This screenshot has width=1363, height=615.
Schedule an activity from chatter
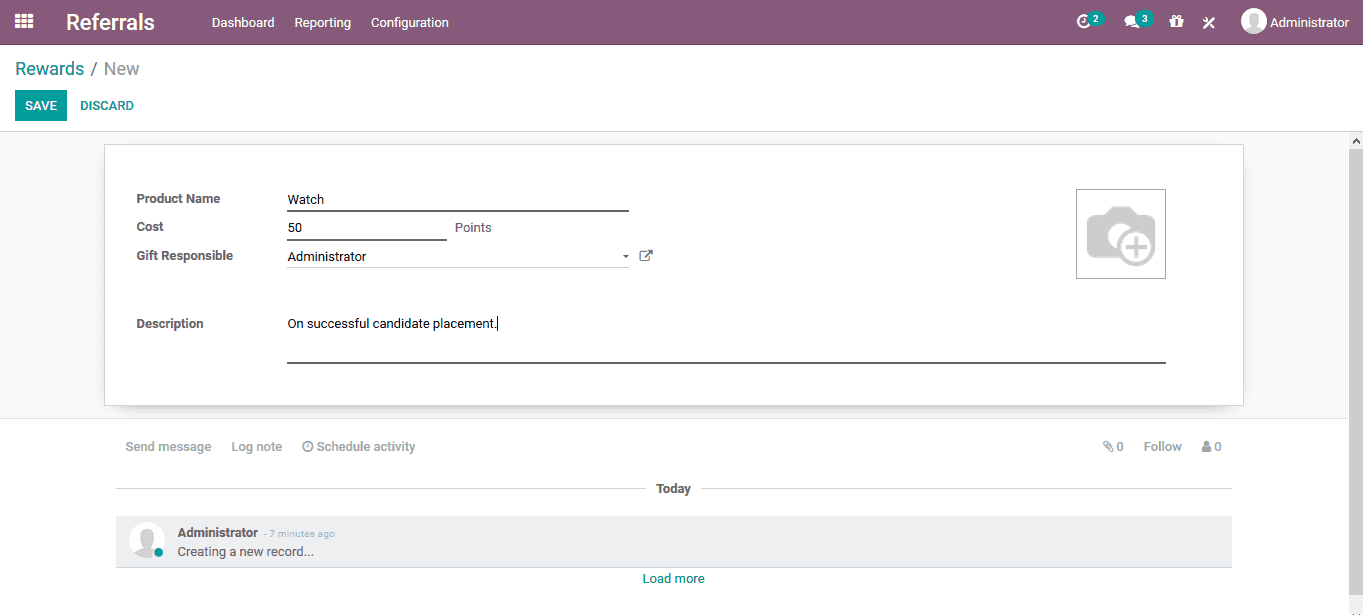359,447
